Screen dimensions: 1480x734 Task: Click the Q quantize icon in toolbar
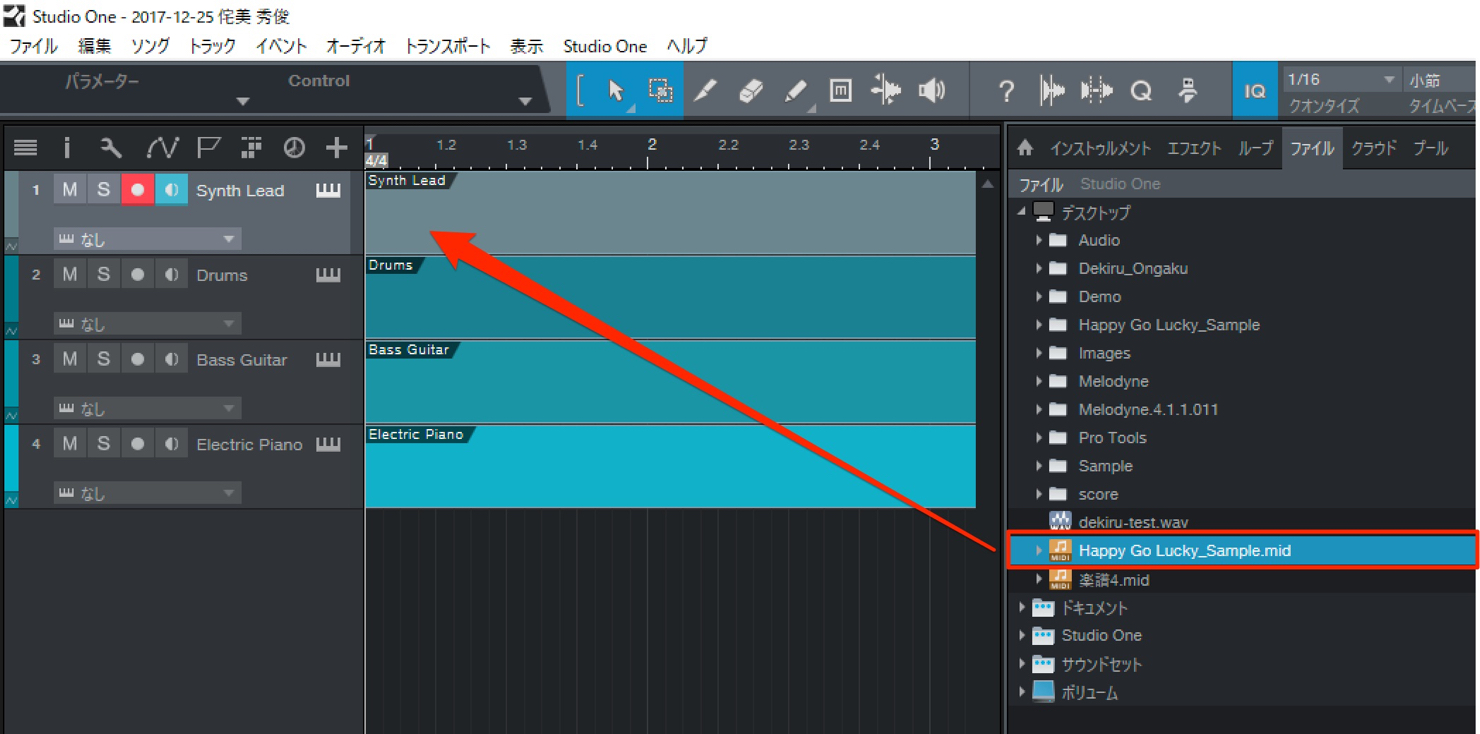coord(1141,91)
